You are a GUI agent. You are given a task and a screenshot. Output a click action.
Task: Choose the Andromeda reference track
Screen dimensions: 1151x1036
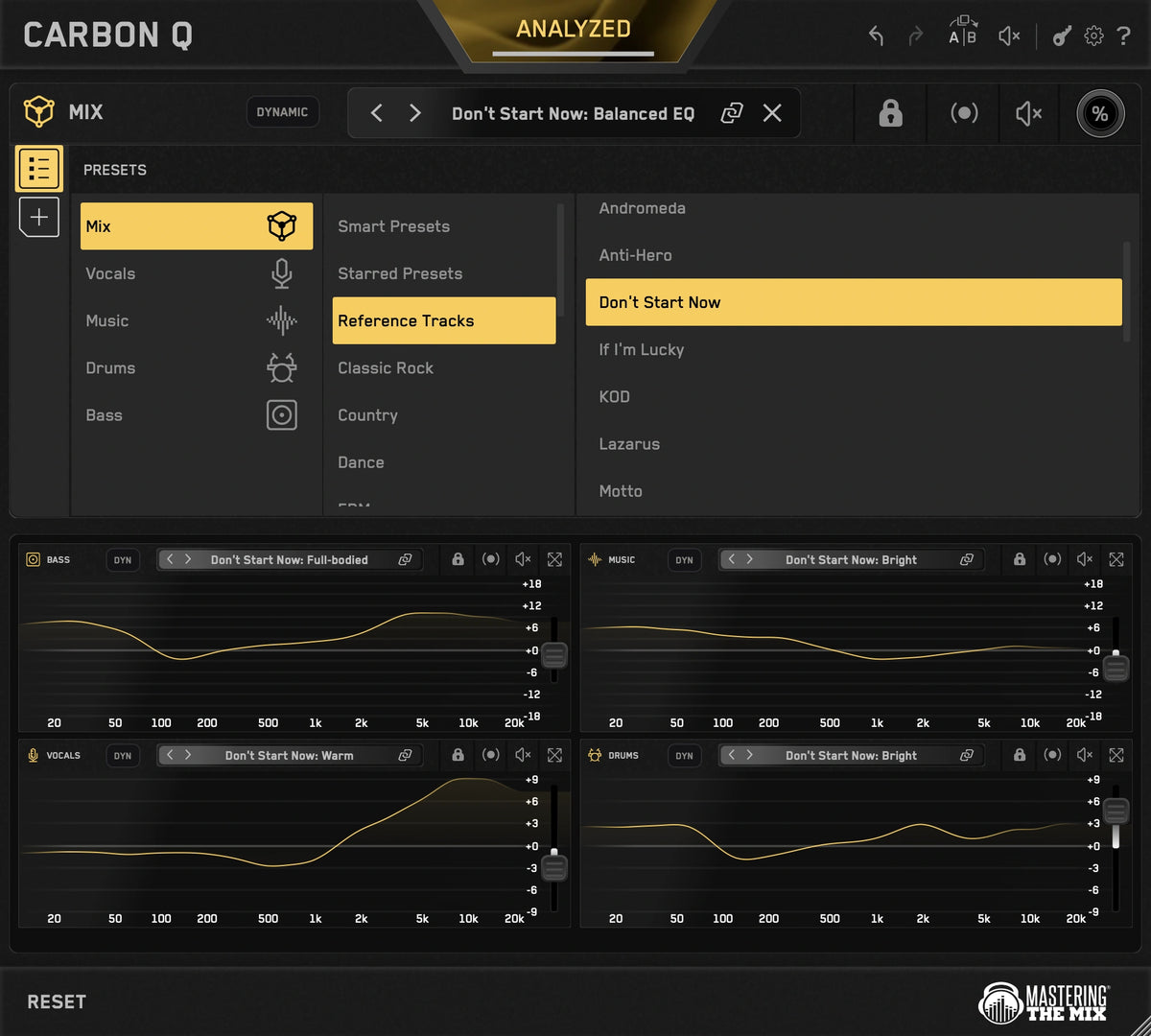[x=853, y=208]
